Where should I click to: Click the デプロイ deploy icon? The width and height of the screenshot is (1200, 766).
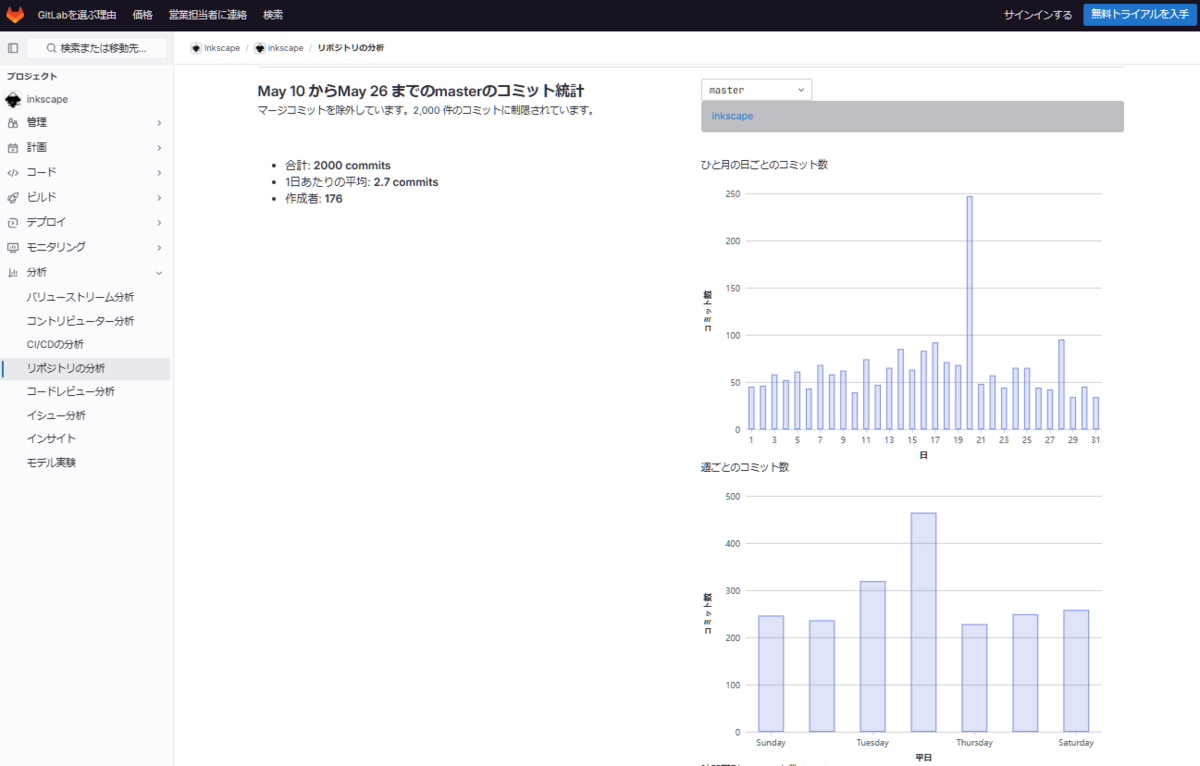[x=13, y=222]
